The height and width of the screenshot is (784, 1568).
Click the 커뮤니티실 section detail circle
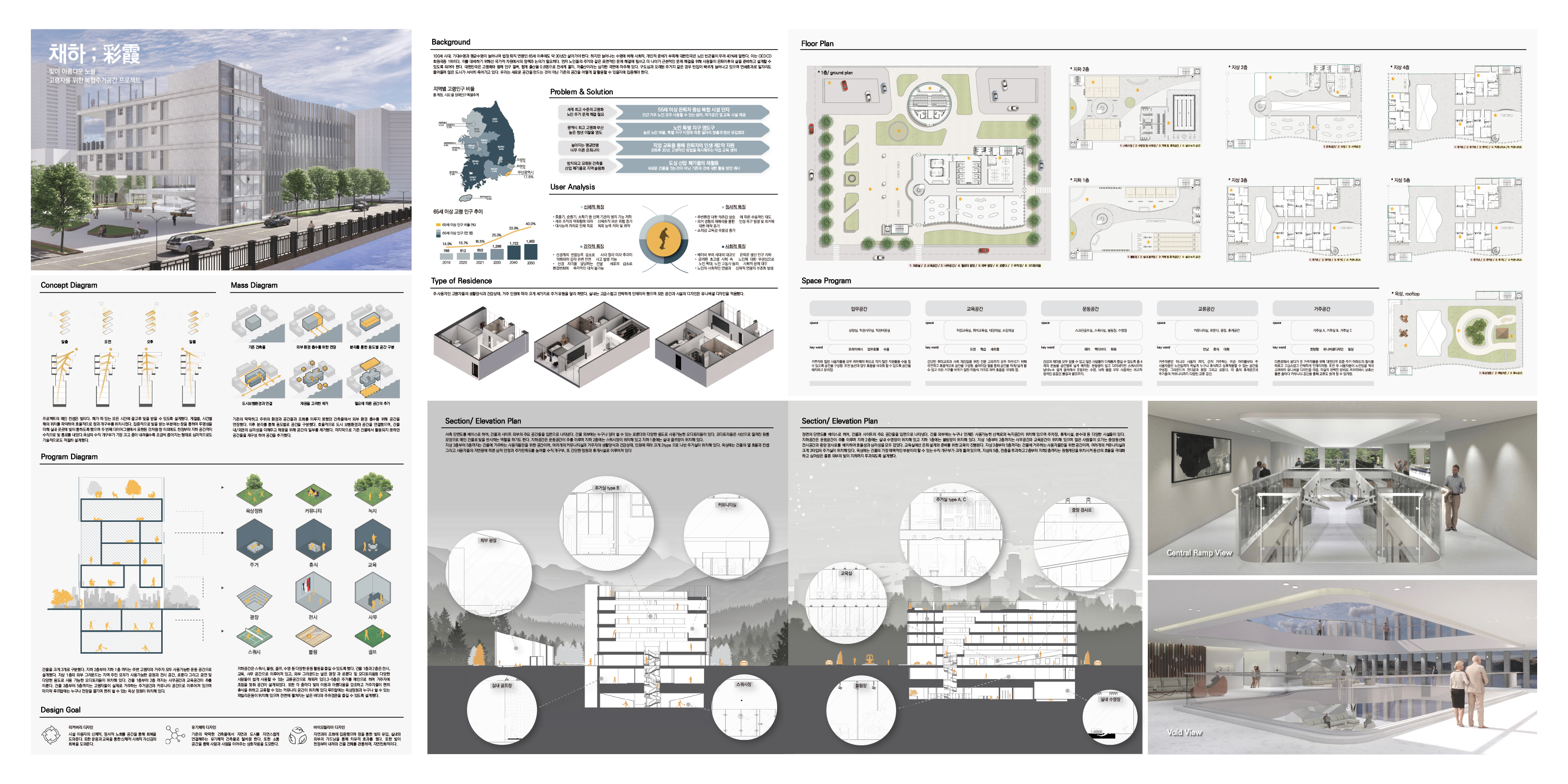726,536
